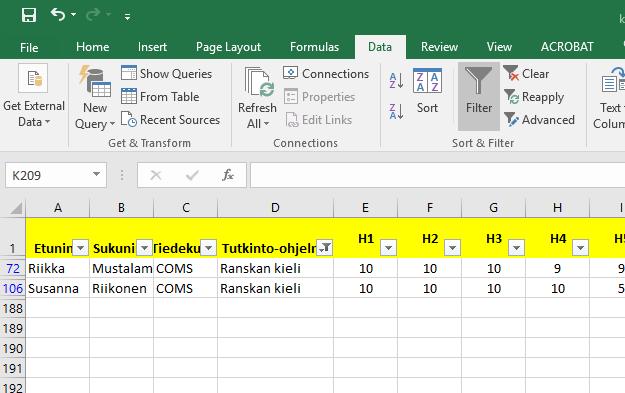Click Show Queries
The width and height of the screenshot is (625, 393).
click(167, 73)
